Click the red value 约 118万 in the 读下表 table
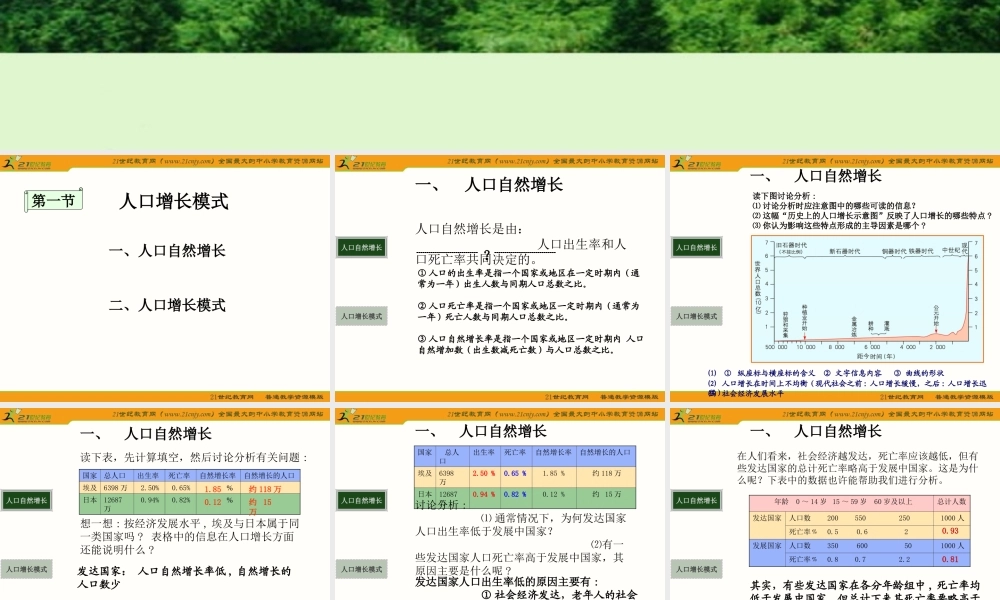The width and height of the screenshot is (1000, 600). click(265, 488)
